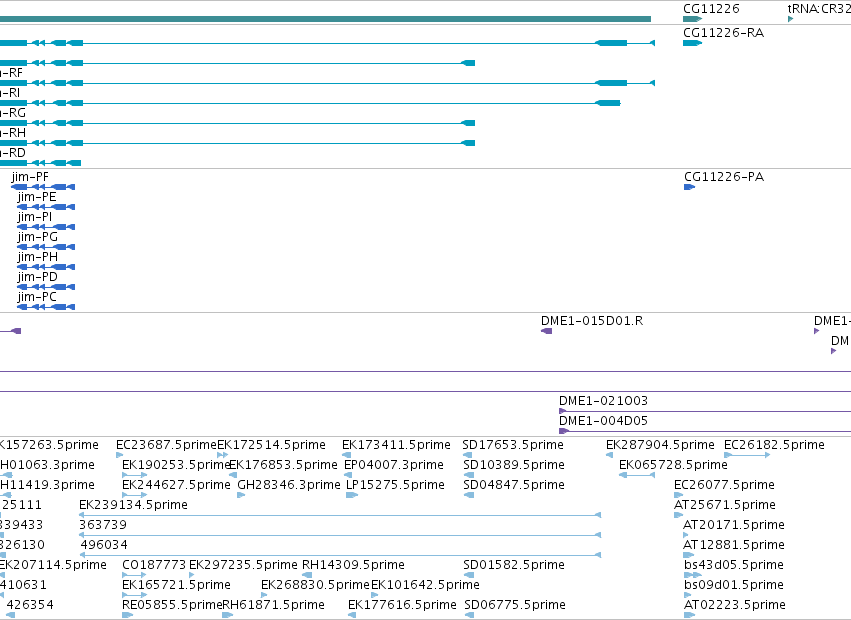Open EST label RH14309.5prime
The height and width of the screenshot is (620, 851).
pos(353,565)
